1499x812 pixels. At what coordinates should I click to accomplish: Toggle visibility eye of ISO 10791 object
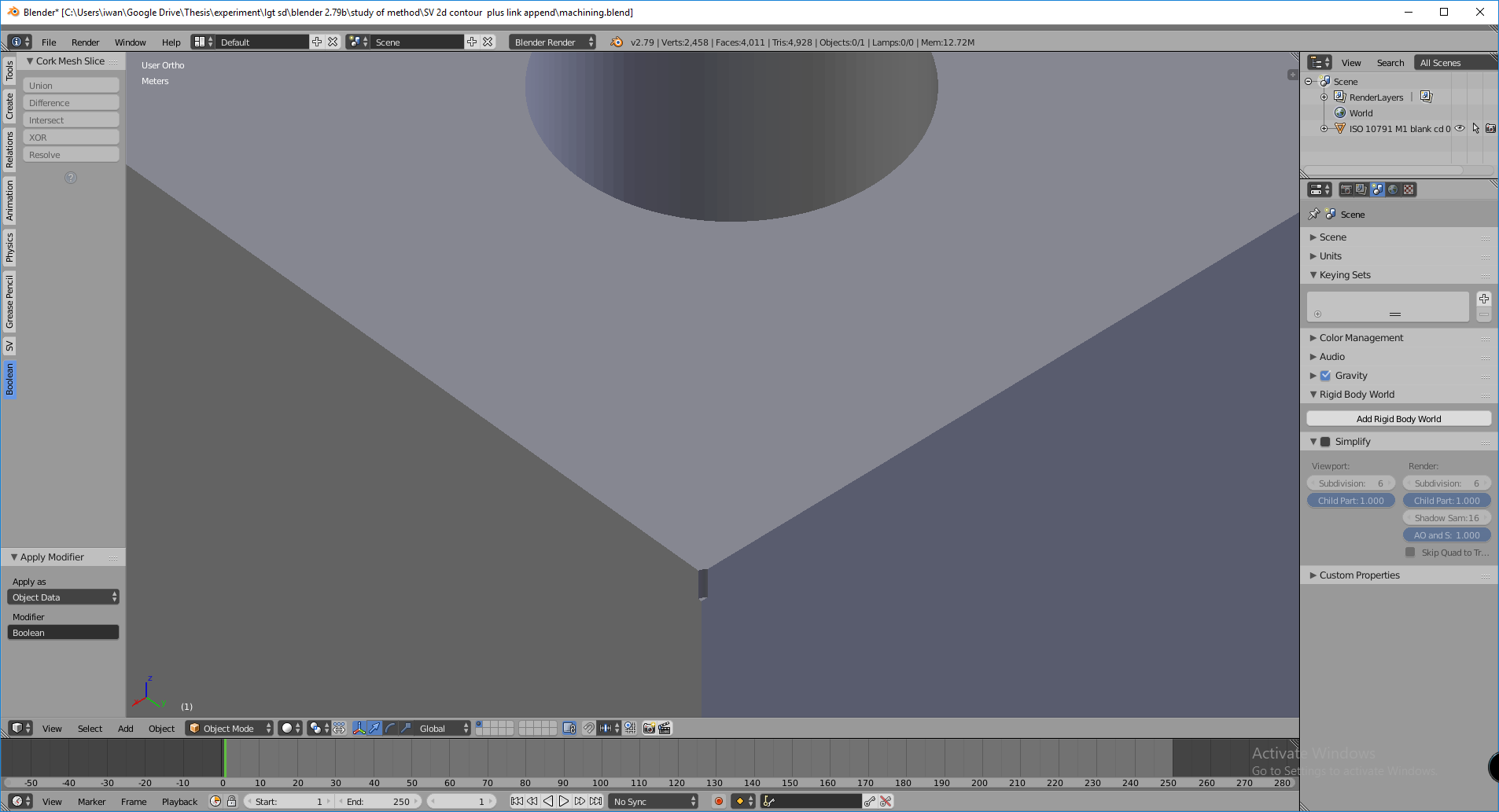[1460, 128]
